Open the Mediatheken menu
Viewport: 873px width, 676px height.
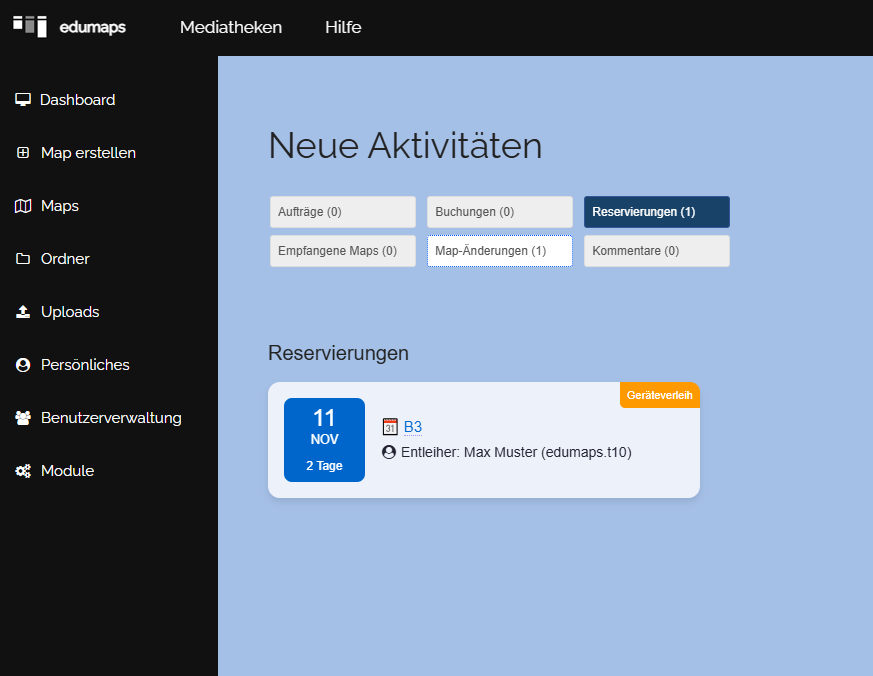[231, 27]
